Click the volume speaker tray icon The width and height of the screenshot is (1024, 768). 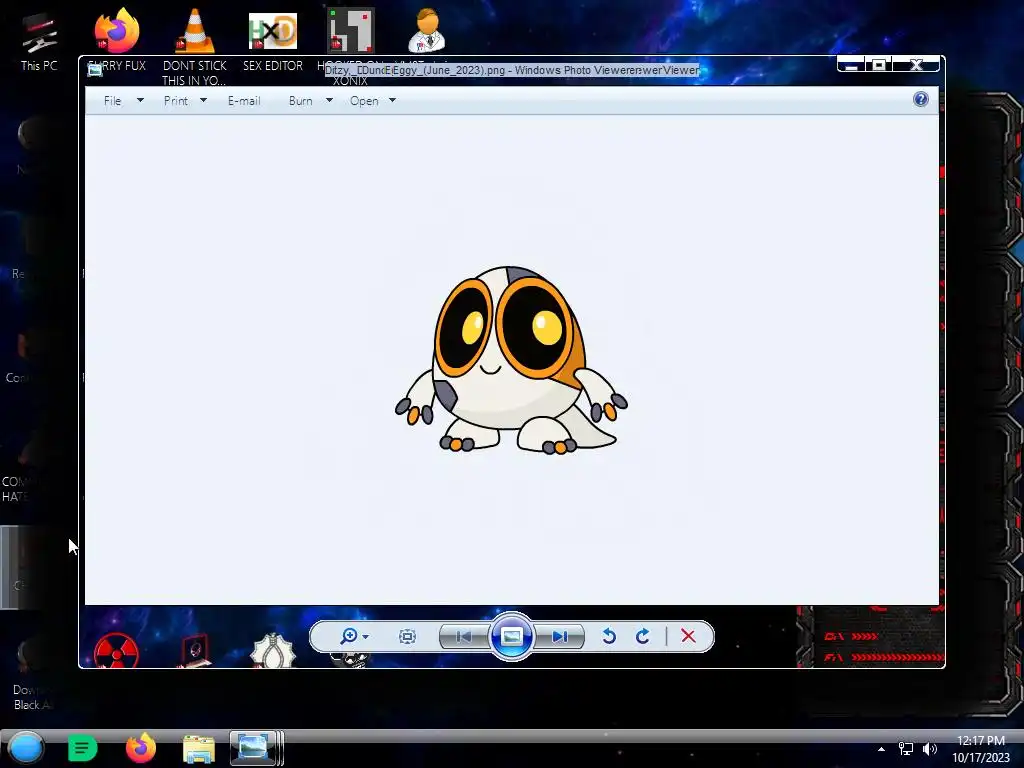pyautogui.click(x=930, y=749)
